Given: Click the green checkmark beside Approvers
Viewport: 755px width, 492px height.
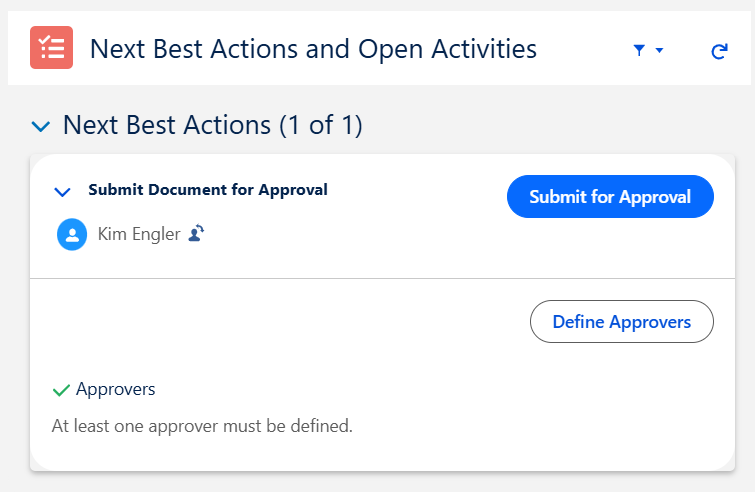Looking at the screenshot, I should 60,389.
